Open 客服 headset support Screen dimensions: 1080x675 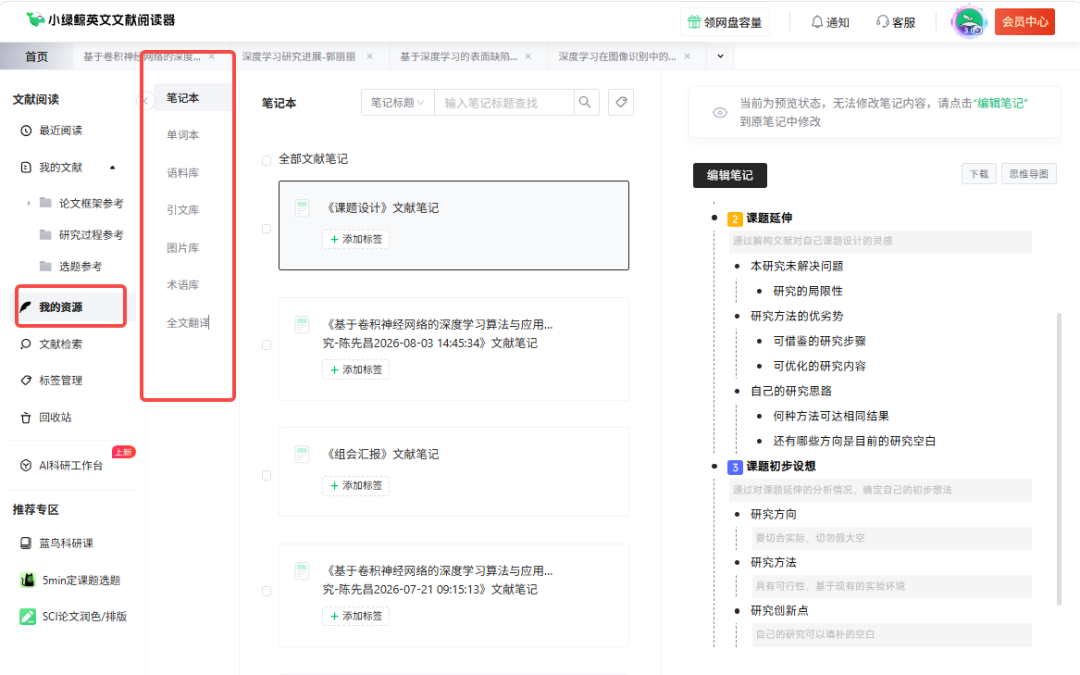tap(882, 22)
